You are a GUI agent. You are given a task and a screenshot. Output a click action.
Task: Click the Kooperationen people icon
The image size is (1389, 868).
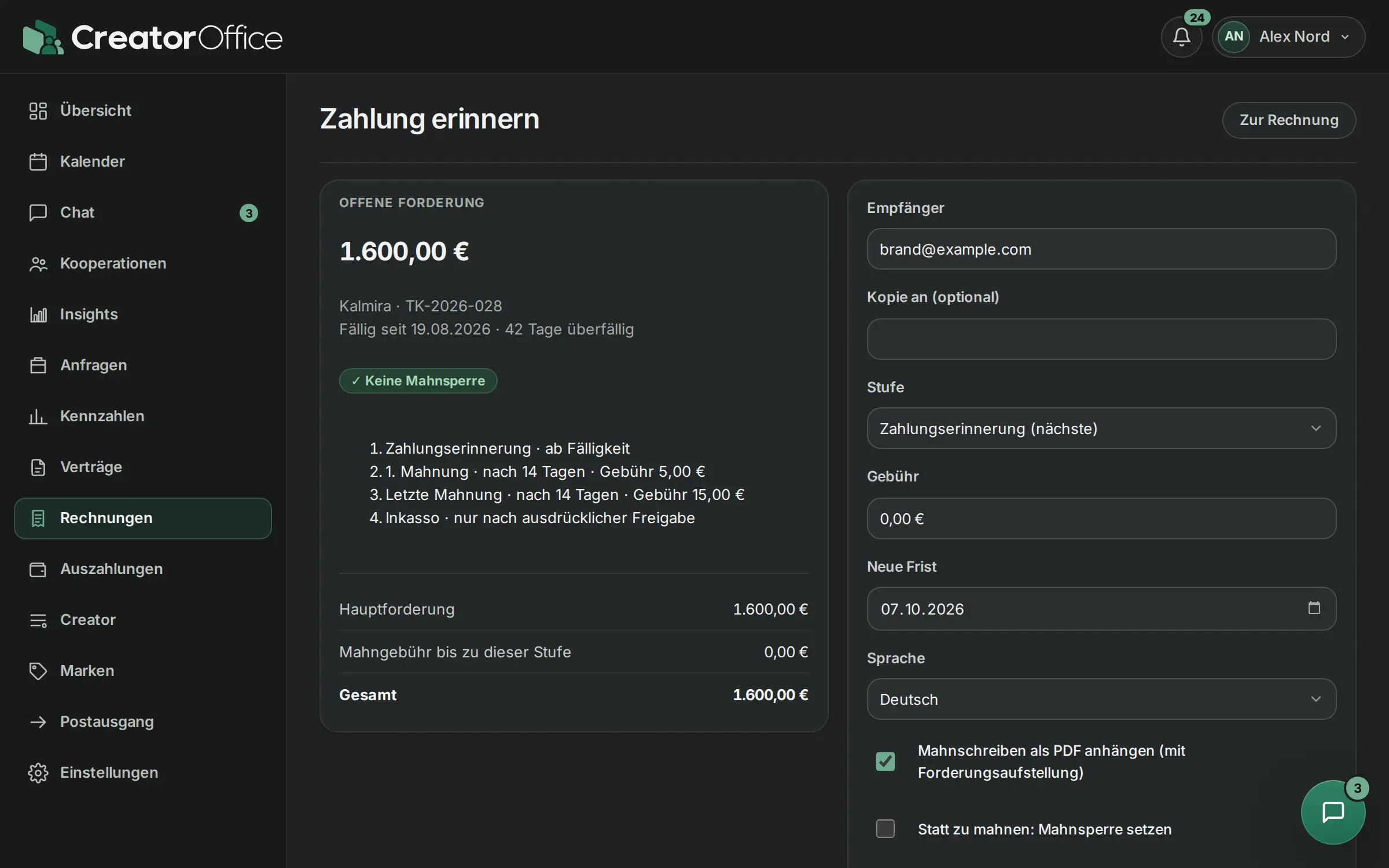38,263
